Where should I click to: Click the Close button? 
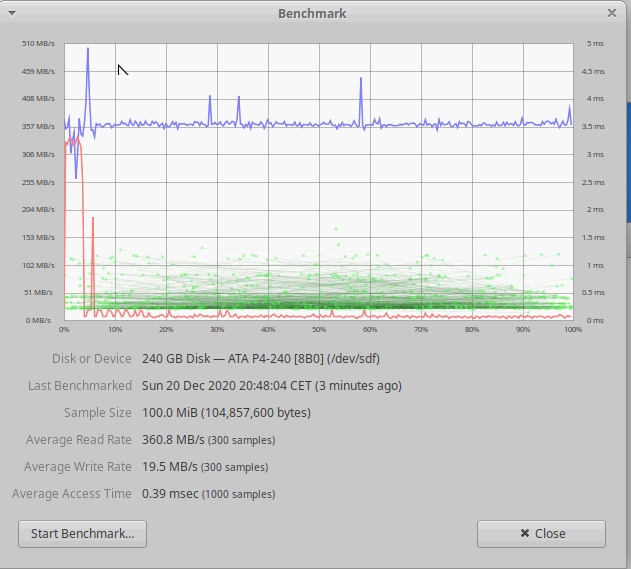[541, 534]
